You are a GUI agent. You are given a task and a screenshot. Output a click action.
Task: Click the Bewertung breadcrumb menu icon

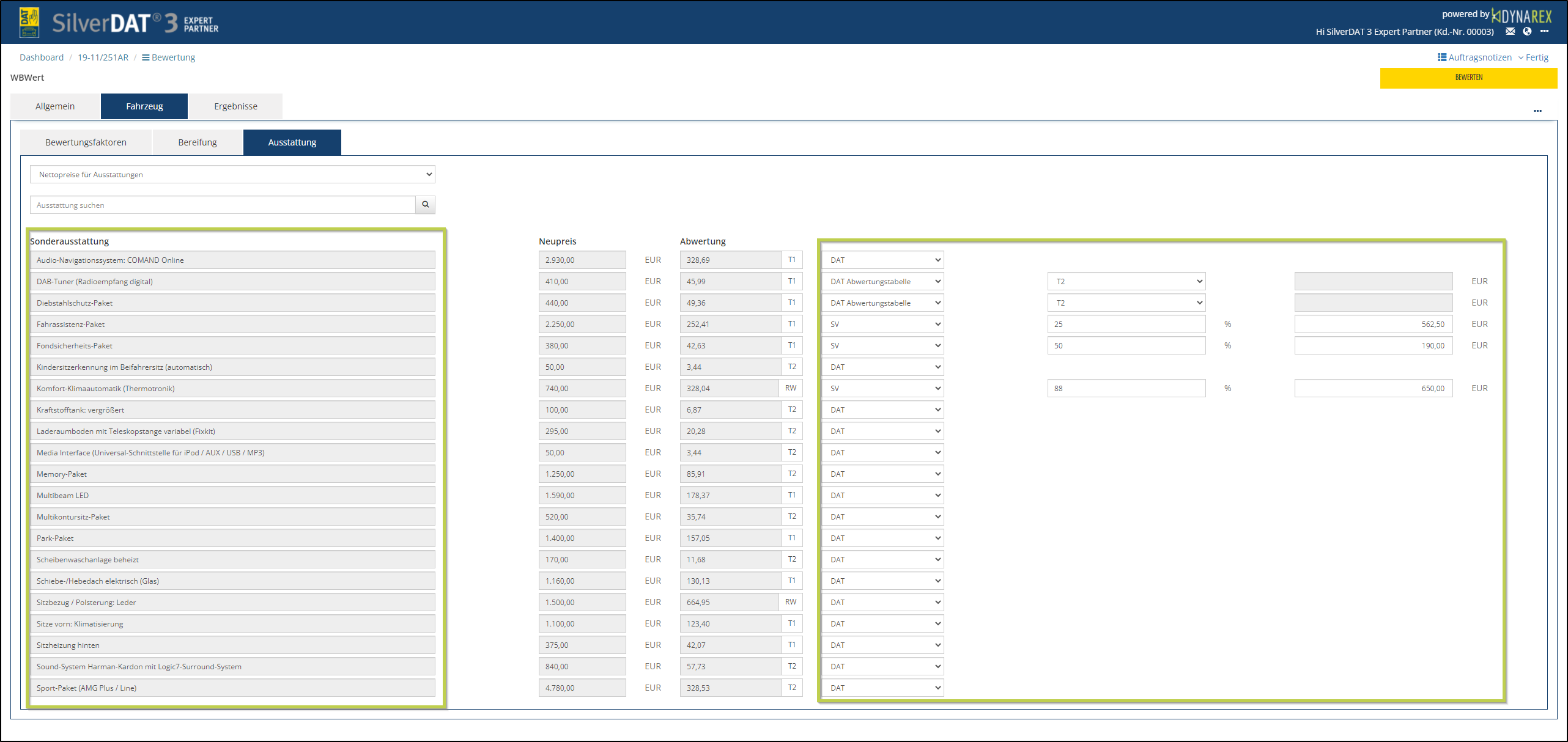146,57
